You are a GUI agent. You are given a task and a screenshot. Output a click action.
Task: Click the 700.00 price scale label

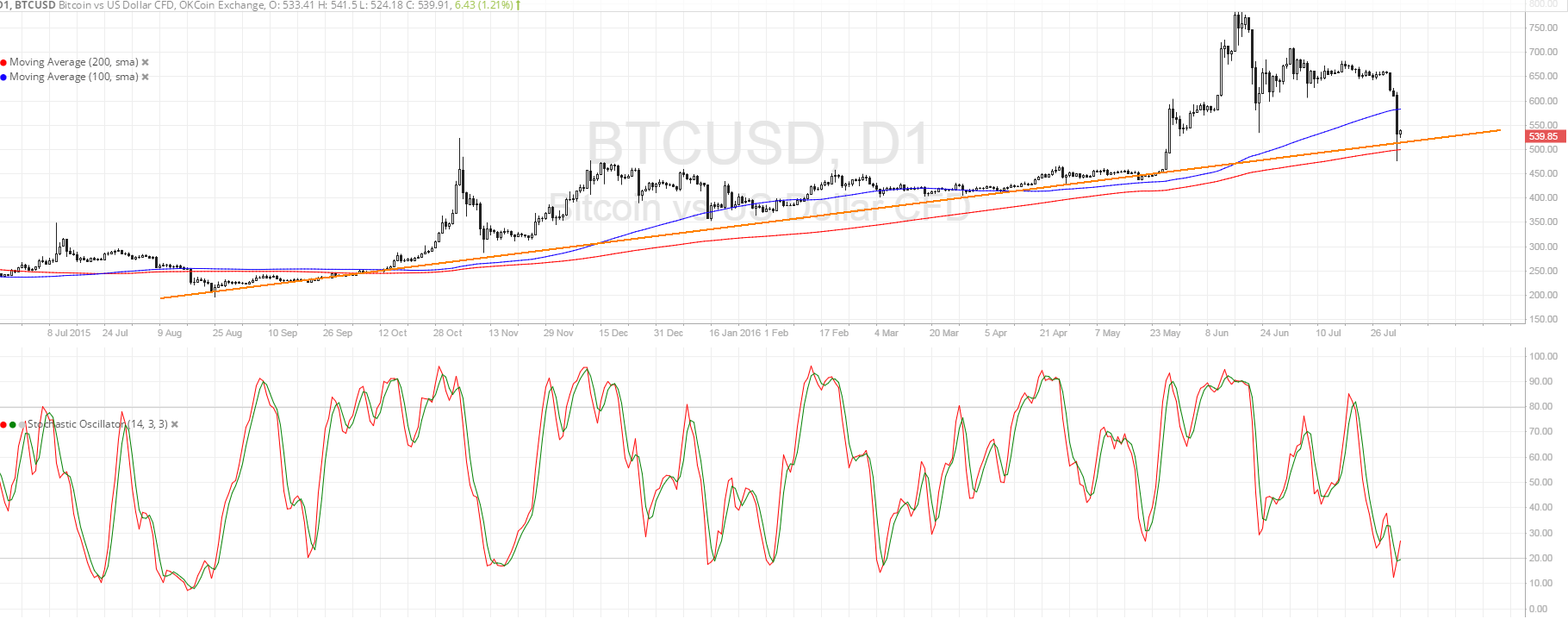1543,52
